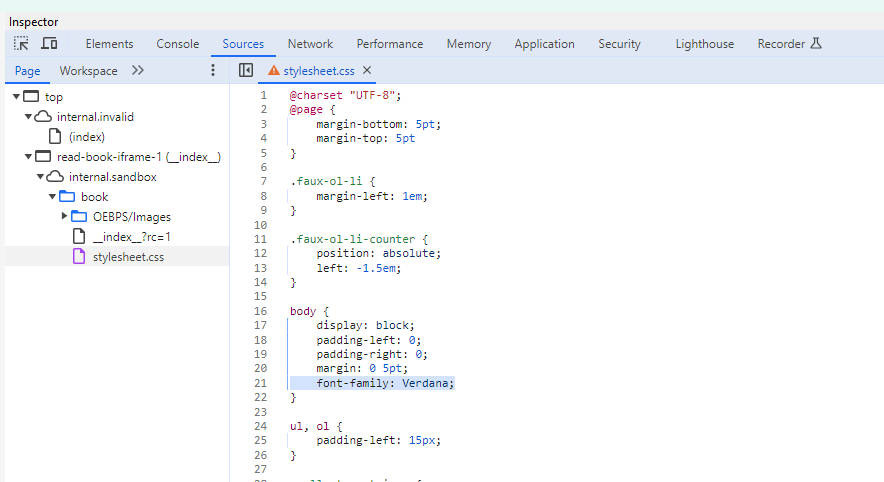Switch to the Console tab

178,44
